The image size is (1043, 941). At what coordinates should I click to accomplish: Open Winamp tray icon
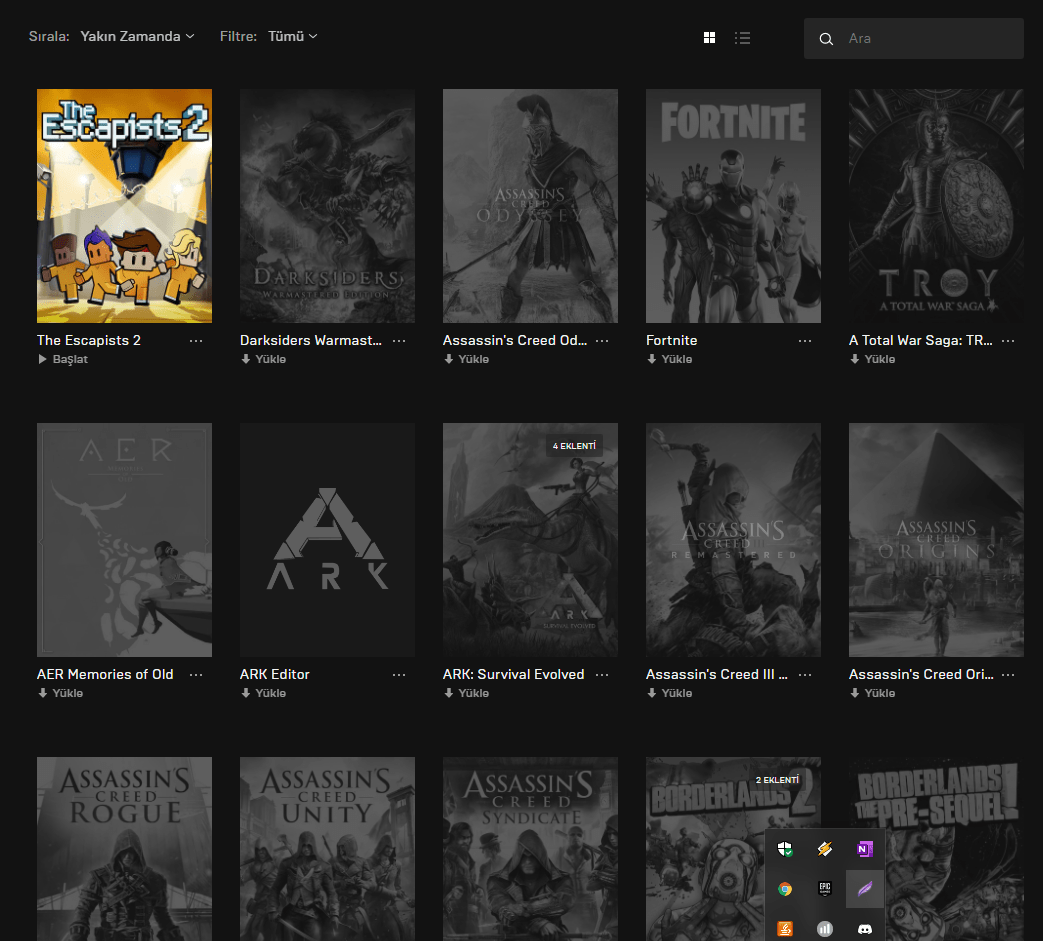[825, 849]
